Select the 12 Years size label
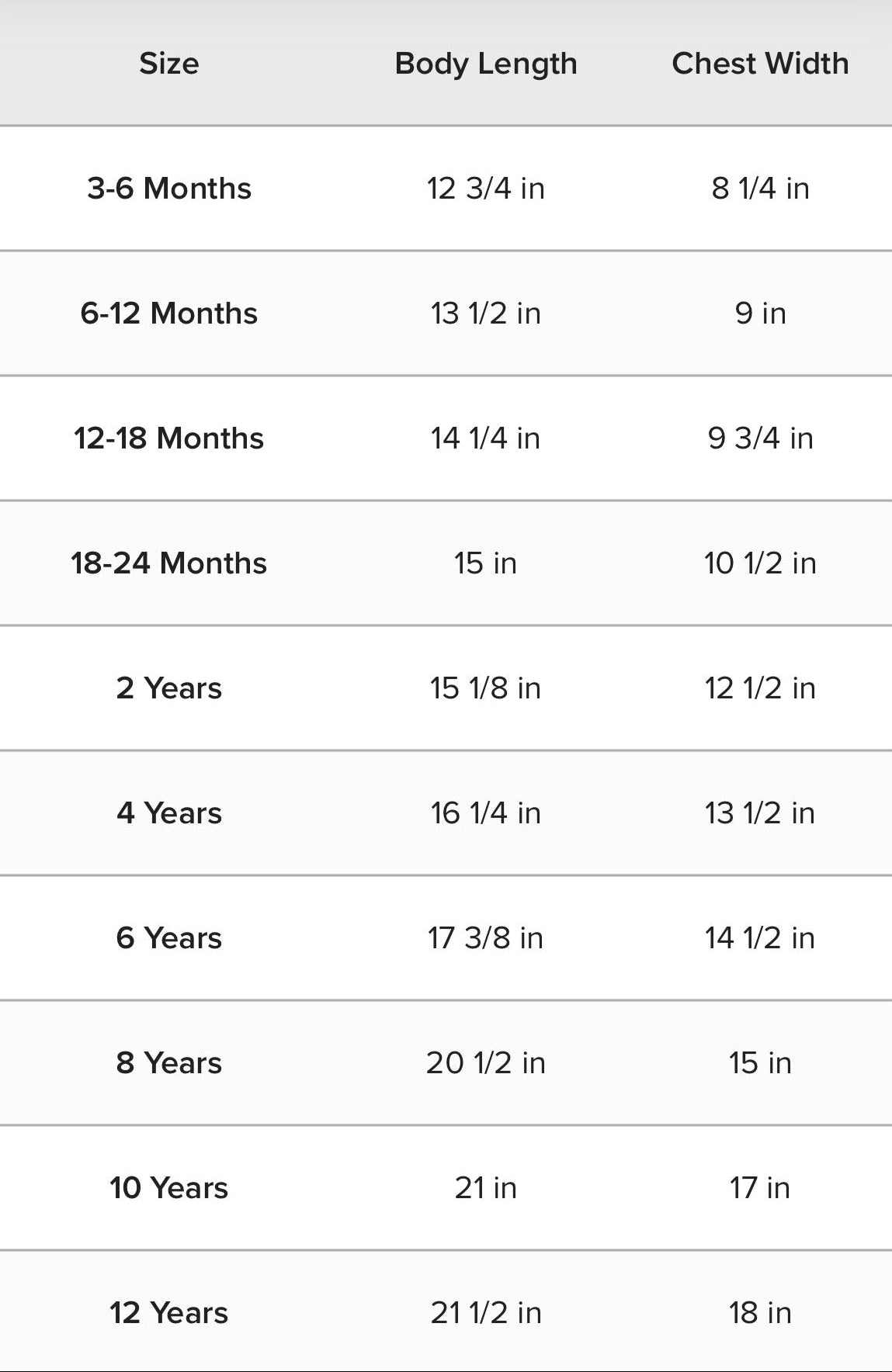Viewport: 892px width, 1372px height. pyautogui.click(x=168, y=1313)
